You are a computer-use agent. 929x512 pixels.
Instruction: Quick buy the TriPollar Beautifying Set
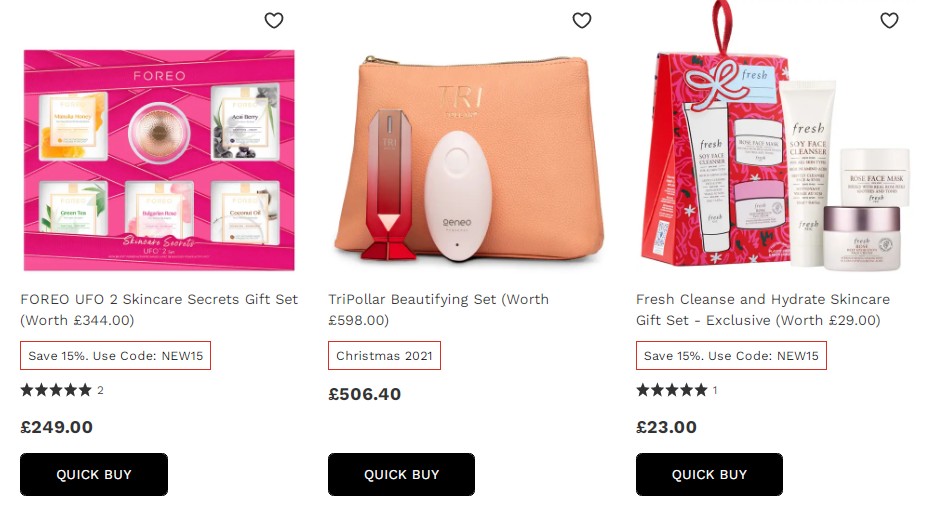(x=401, y=474)
